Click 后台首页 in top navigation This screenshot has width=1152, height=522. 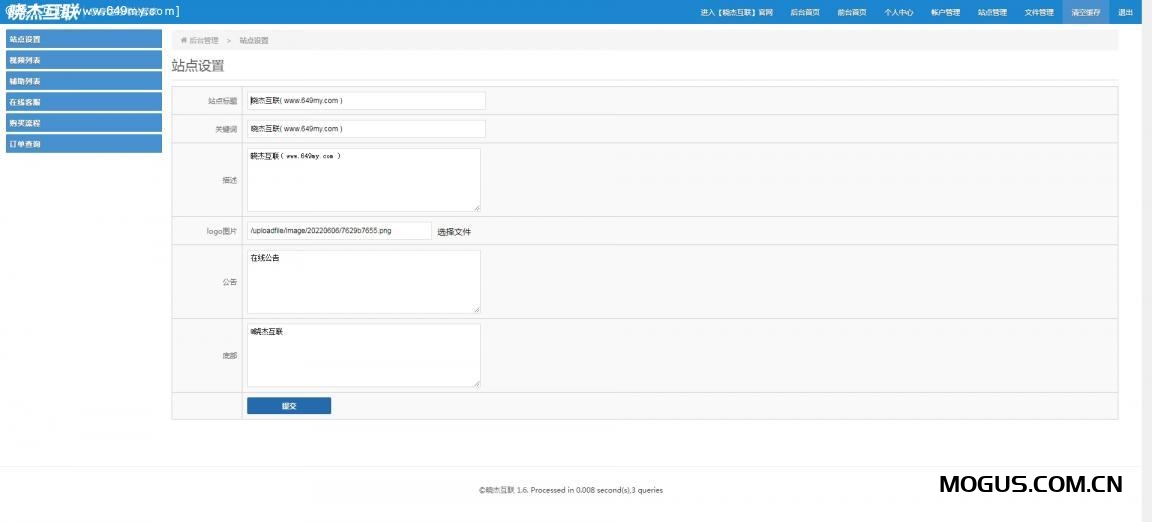point(804,12)
